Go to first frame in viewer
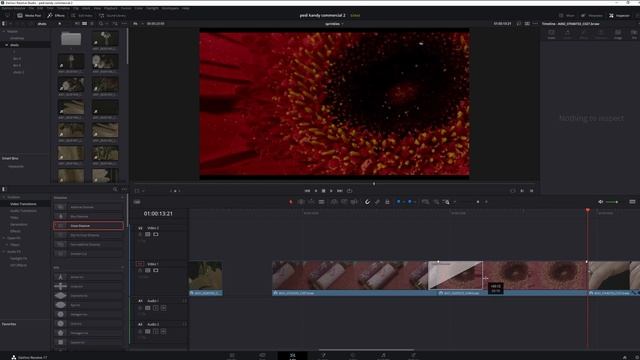Screen dimensions: 640x360 (307, 191)
